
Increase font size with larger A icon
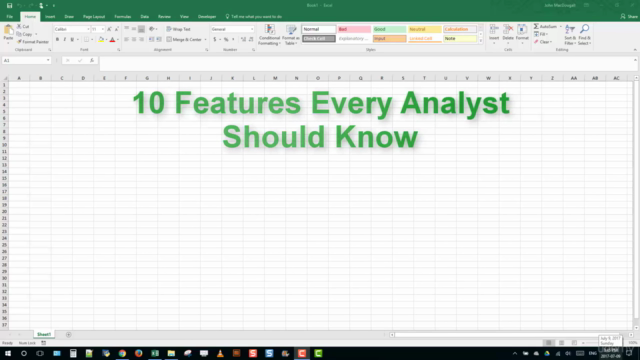[109, 29]
